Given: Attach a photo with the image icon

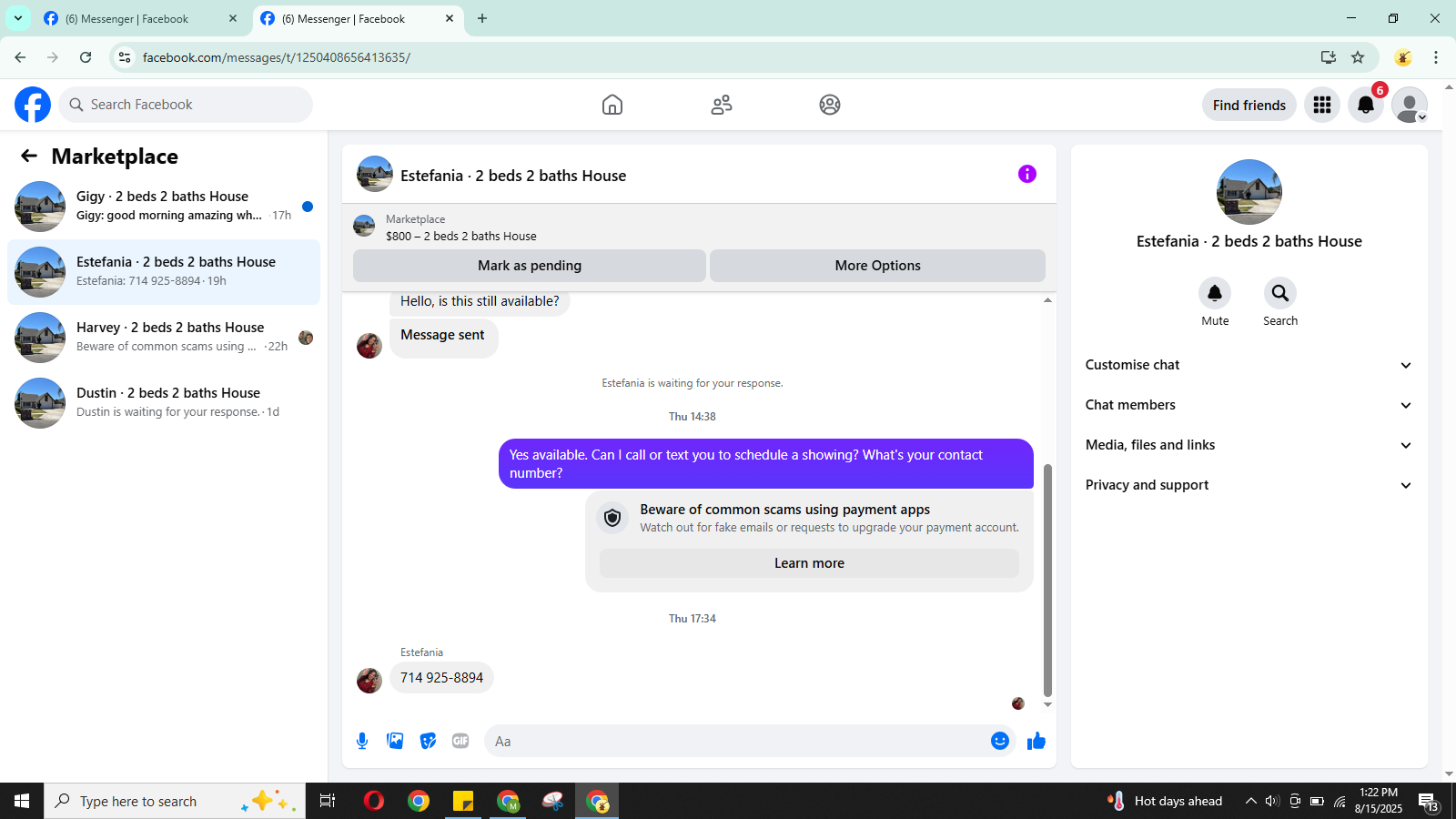Looking at the screenshot, I should click(395, 741).
